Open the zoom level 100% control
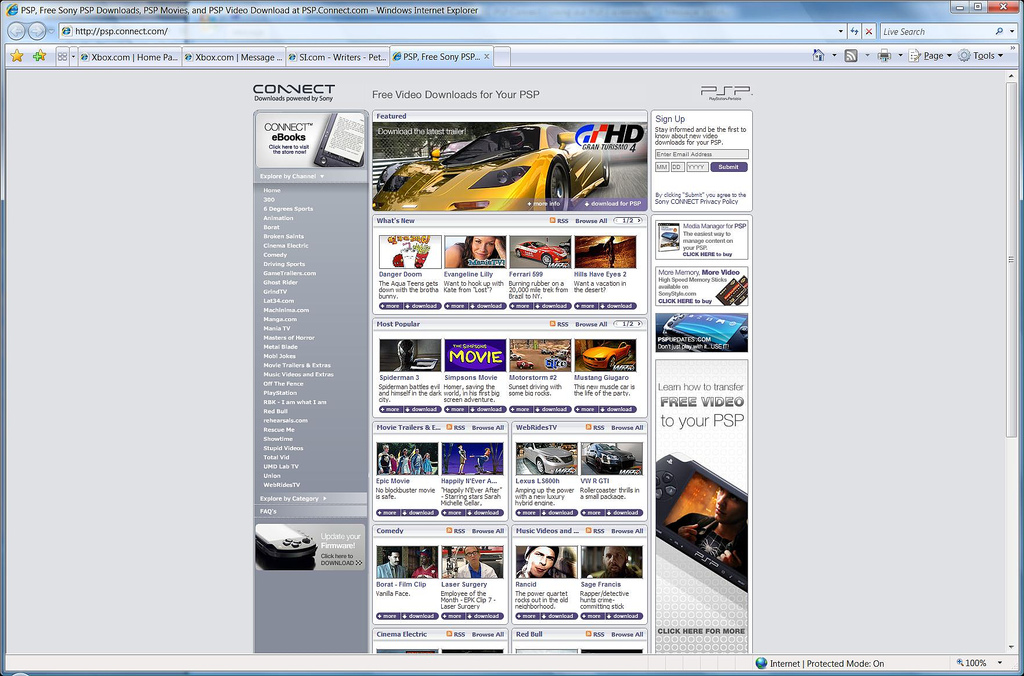1024x676 pixels. (x=977, y=663)
